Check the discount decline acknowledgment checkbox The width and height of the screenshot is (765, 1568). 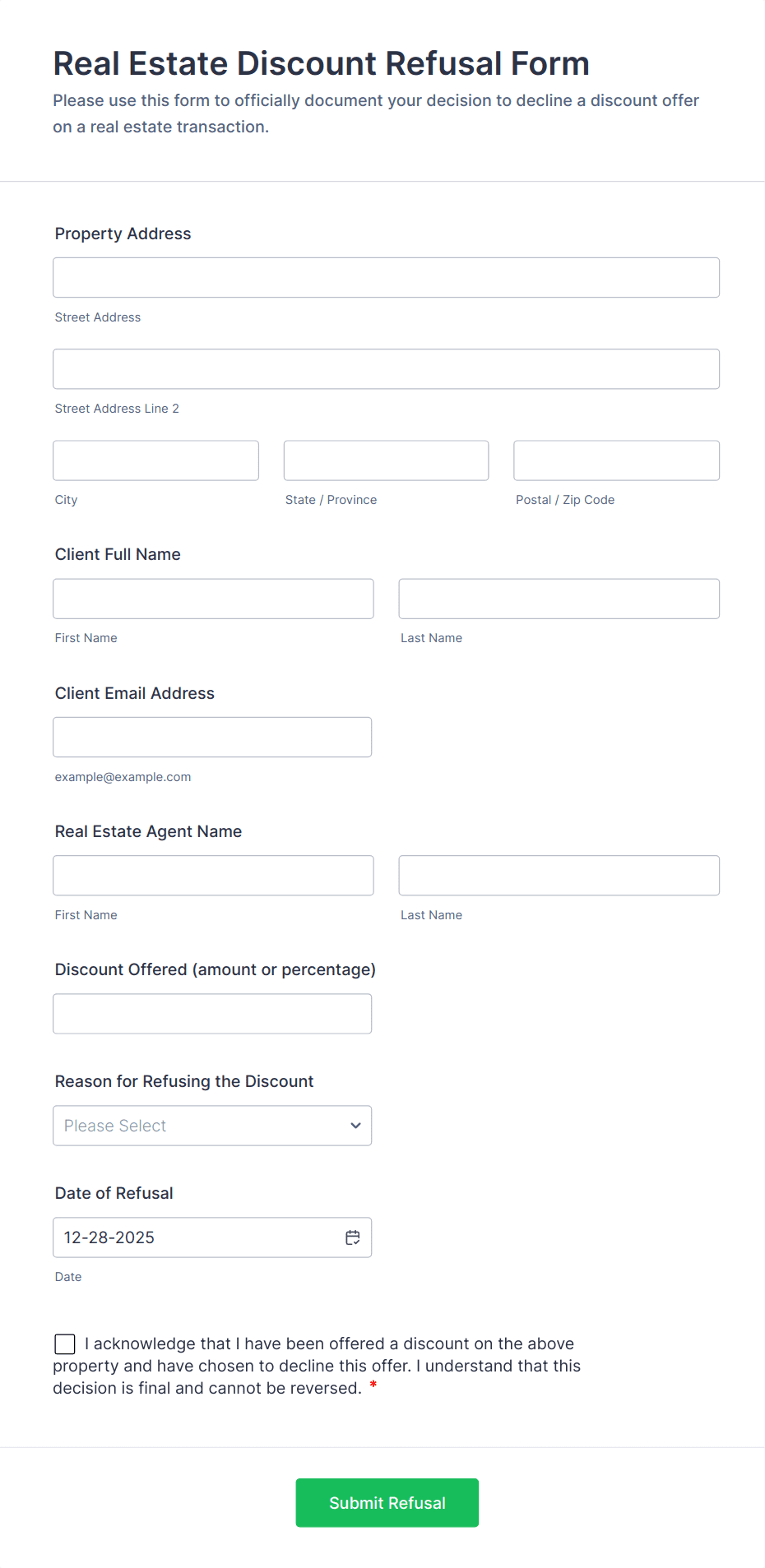coord(65,1344)
